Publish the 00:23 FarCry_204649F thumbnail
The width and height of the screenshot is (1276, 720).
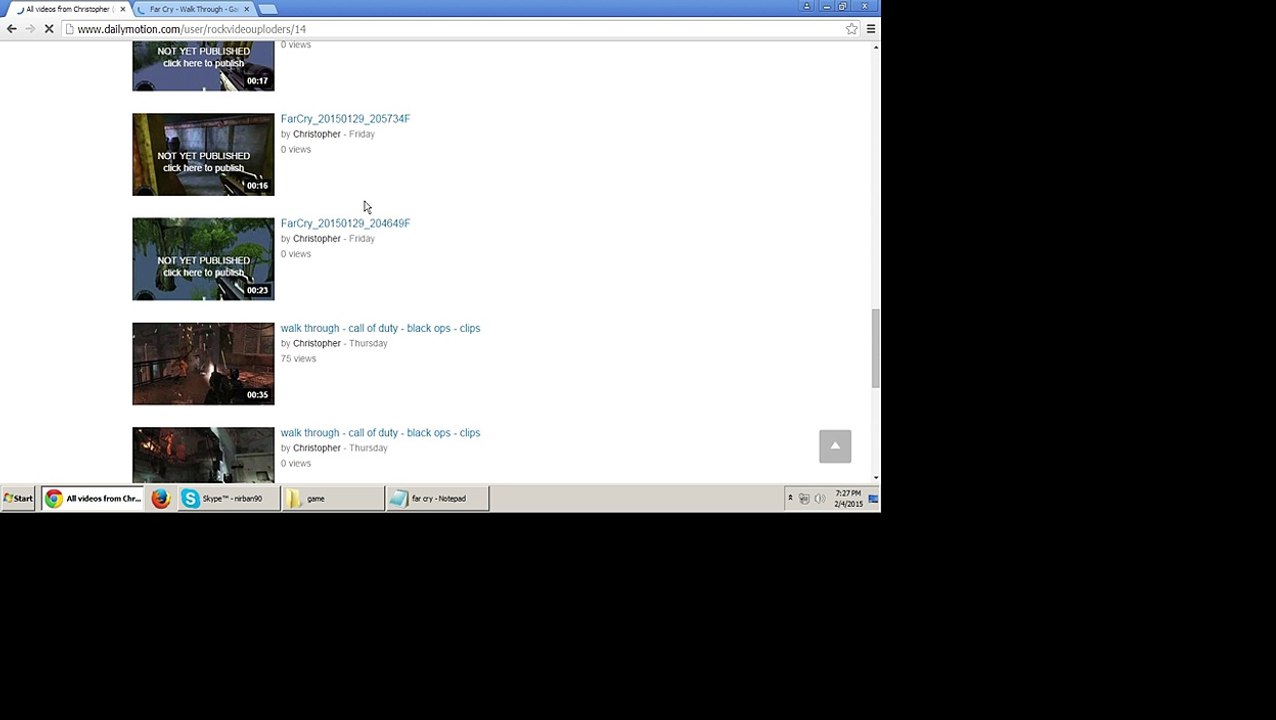coord(203,259)
